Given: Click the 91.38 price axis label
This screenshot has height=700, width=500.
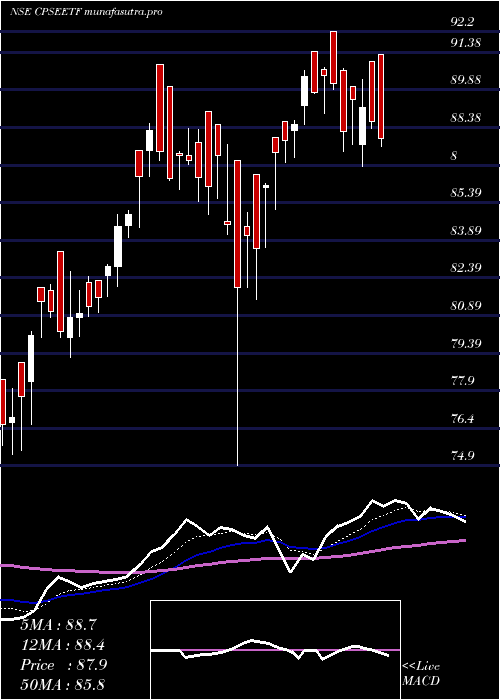Looking at the screenshot, I should (x=466, y=43).
